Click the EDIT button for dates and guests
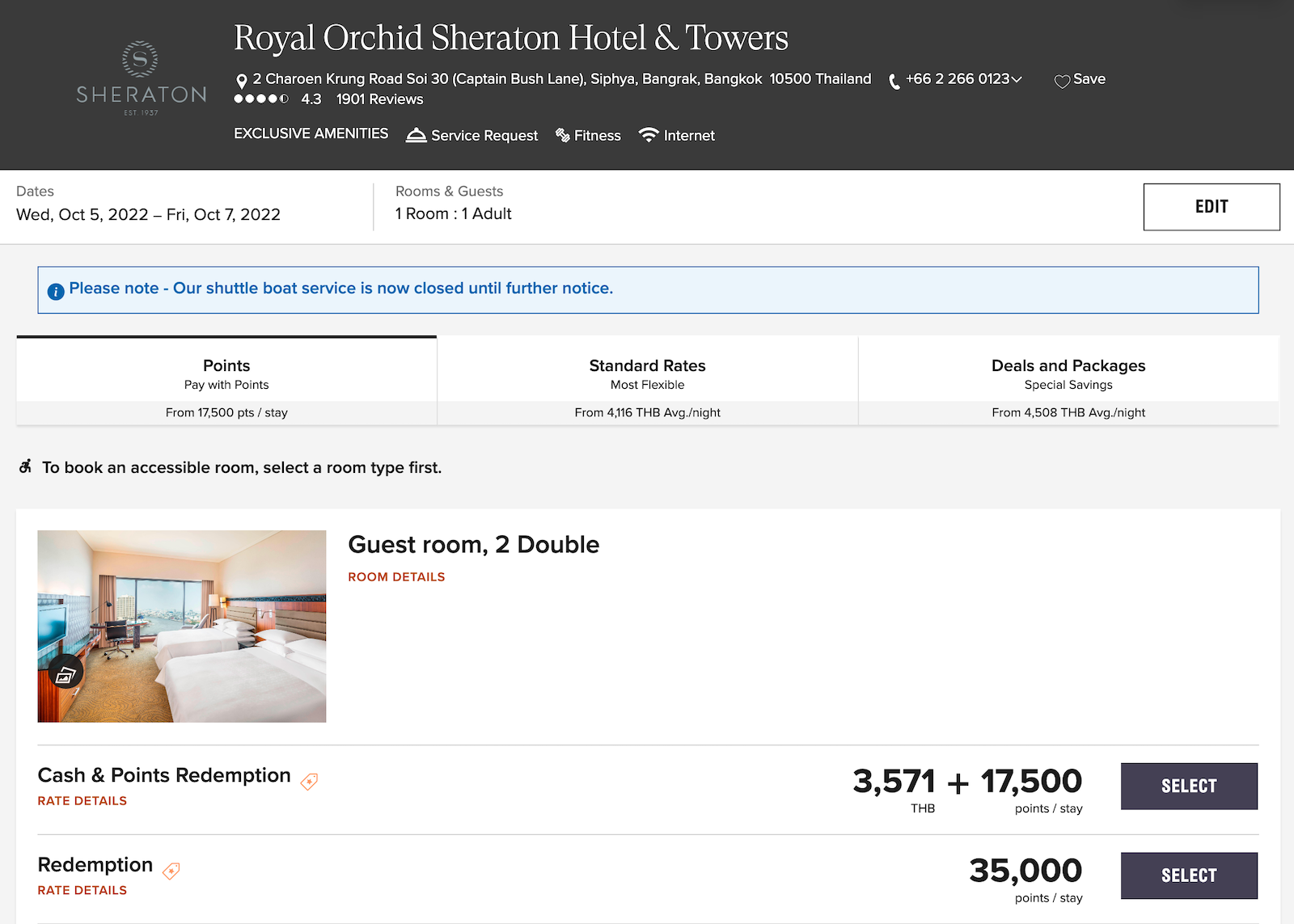This screenshot has width=1294, height=924. tap(1211, 206)
